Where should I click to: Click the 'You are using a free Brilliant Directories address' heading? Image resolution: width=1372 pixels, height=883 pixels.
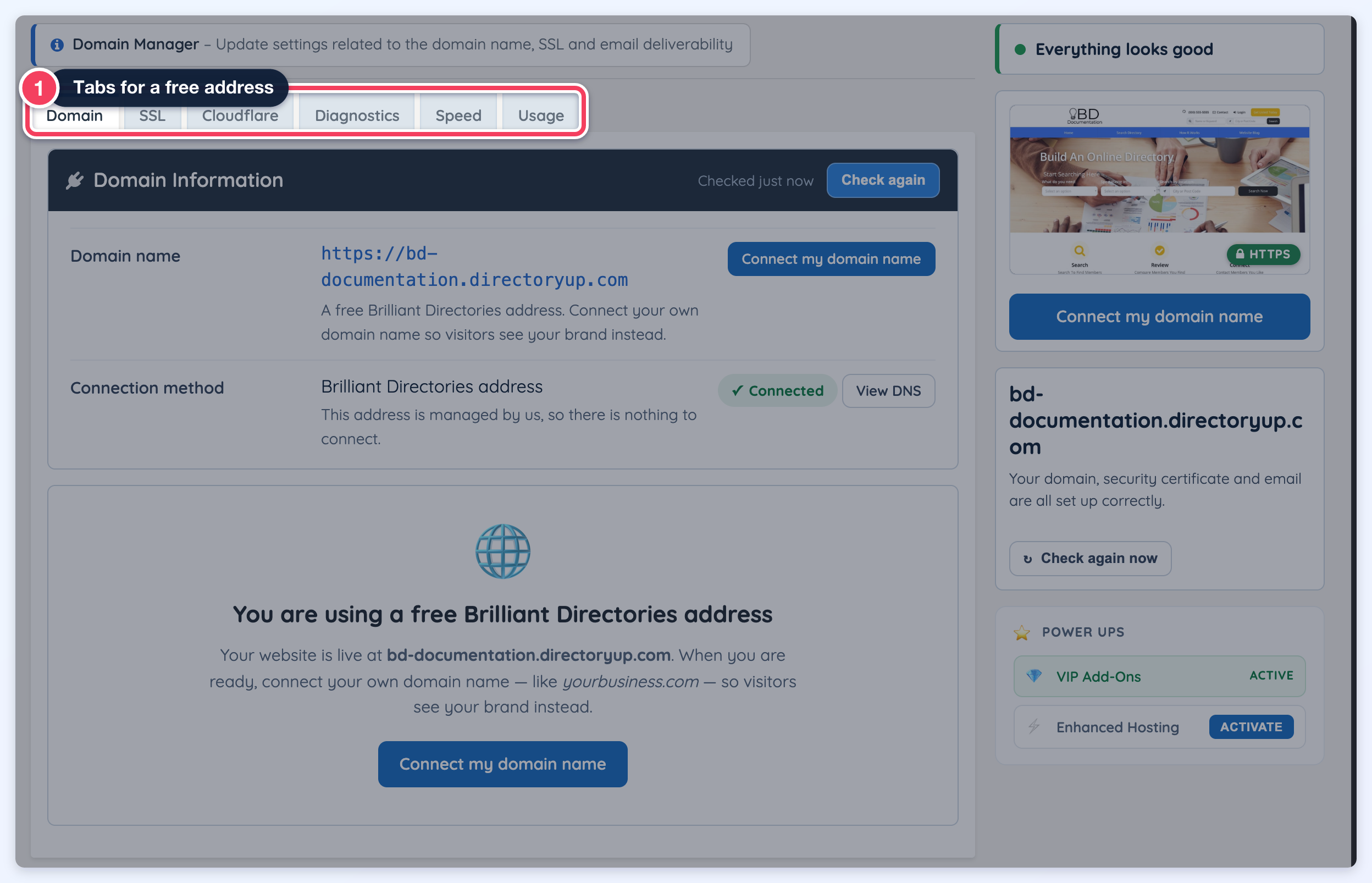[x=502, y=614]
